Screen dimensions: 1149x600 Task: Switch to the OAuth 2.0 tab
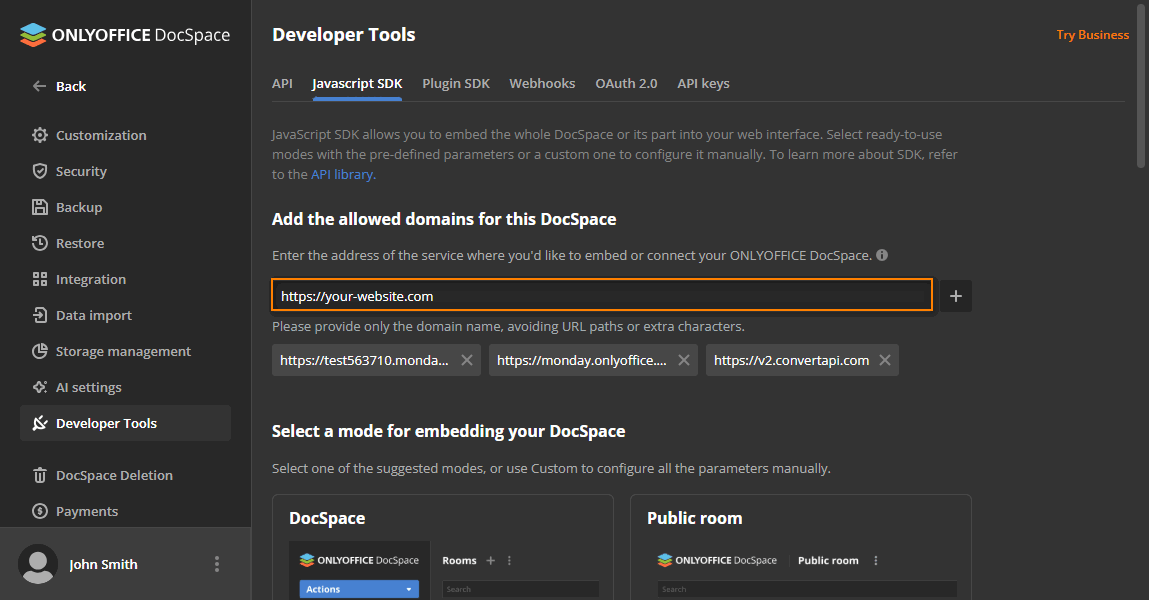coord(626,84)
